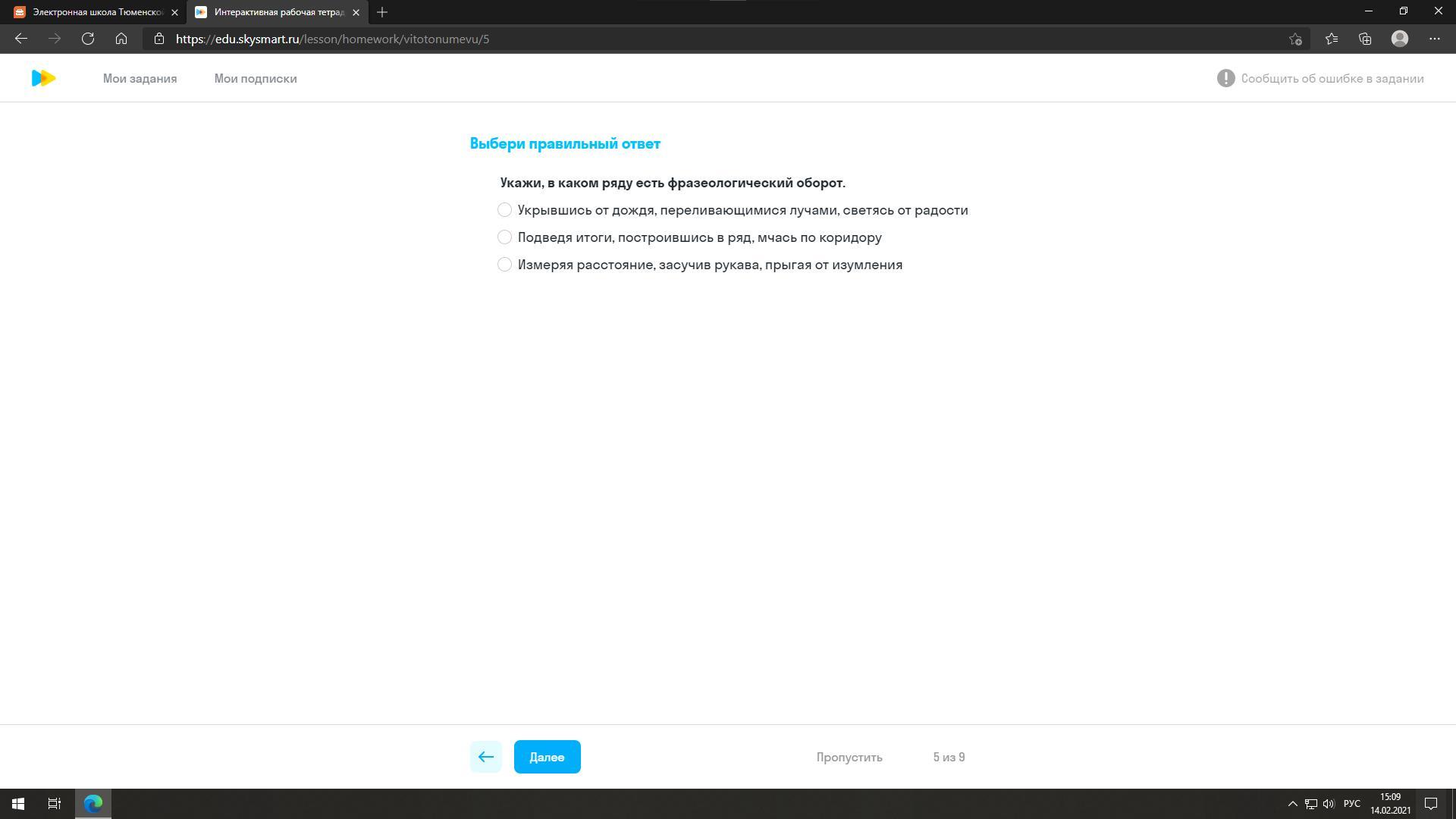Open 'Мои подписки' menu item

(x=255, y=79)
